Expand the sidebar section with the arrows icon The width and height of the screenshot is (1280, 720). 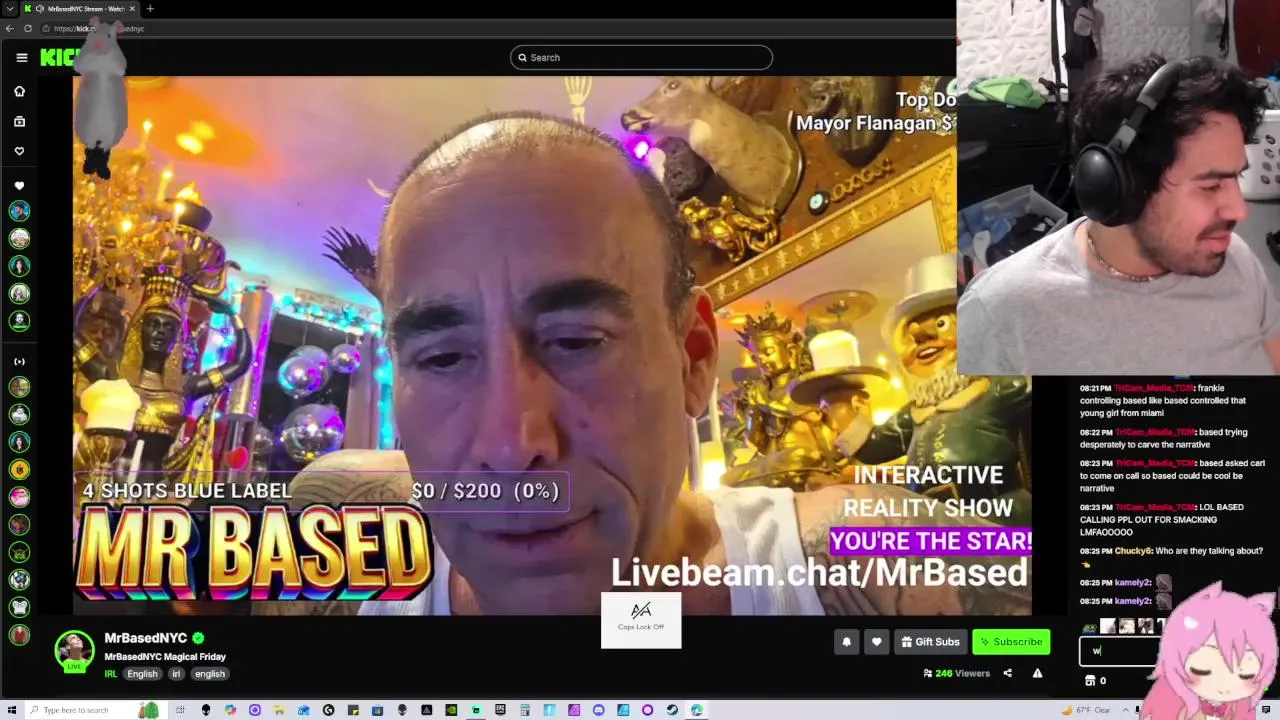point(19,361)
